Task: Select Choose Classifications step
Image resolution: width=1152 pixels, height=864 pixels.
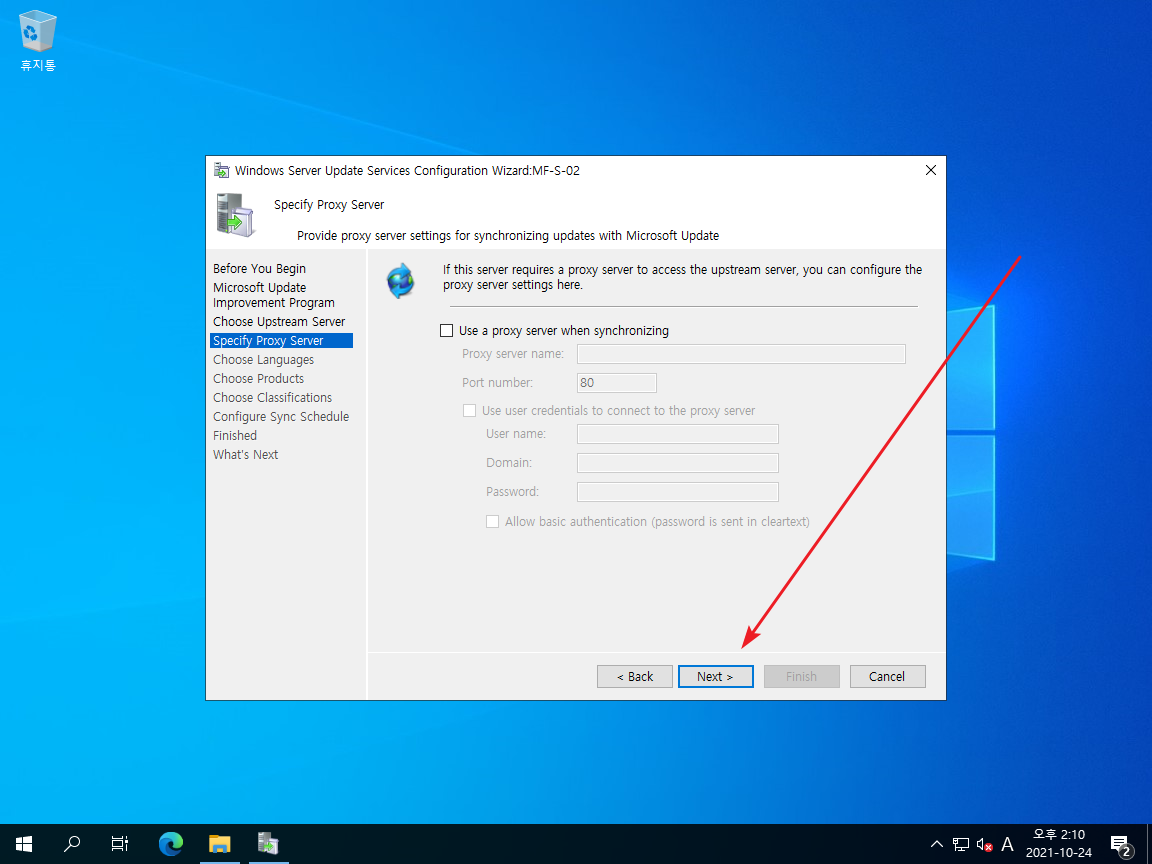Action: [273, 397]
